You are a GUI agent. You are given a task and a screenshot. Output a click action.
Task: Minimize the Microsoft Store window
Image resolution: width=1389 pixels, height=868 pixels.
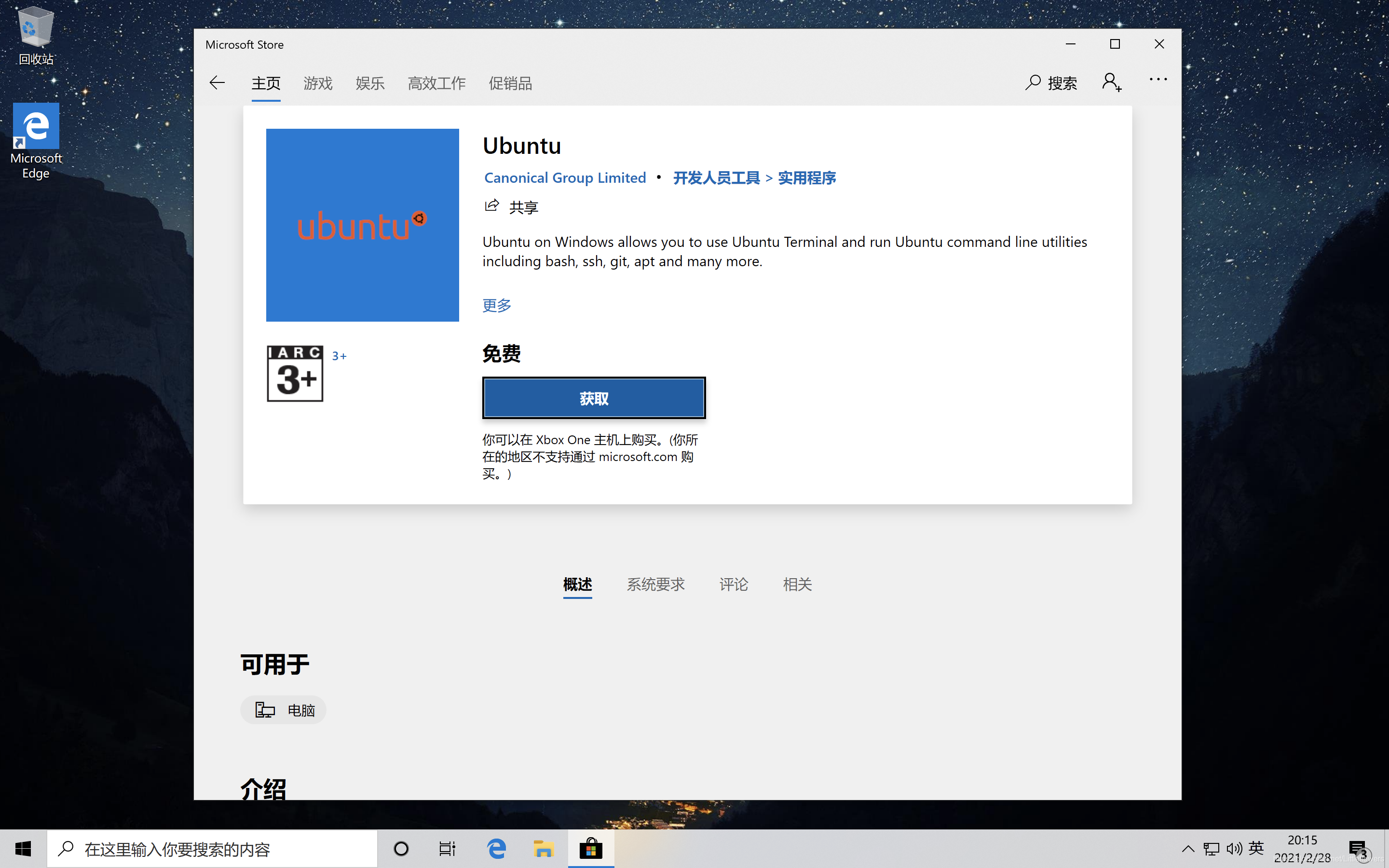point(1071,44)
